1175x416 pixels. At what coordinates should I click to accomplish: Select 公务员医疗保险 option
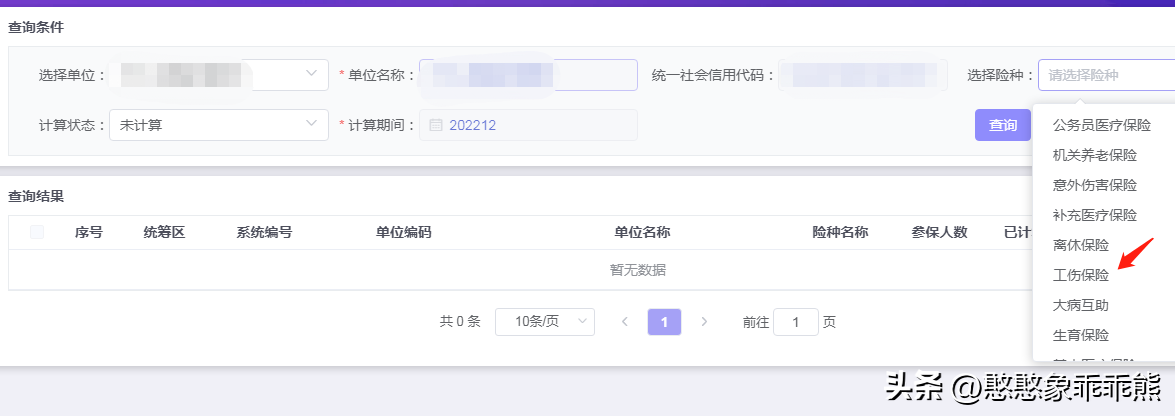pyautogui.click(x=1101, y=125)
